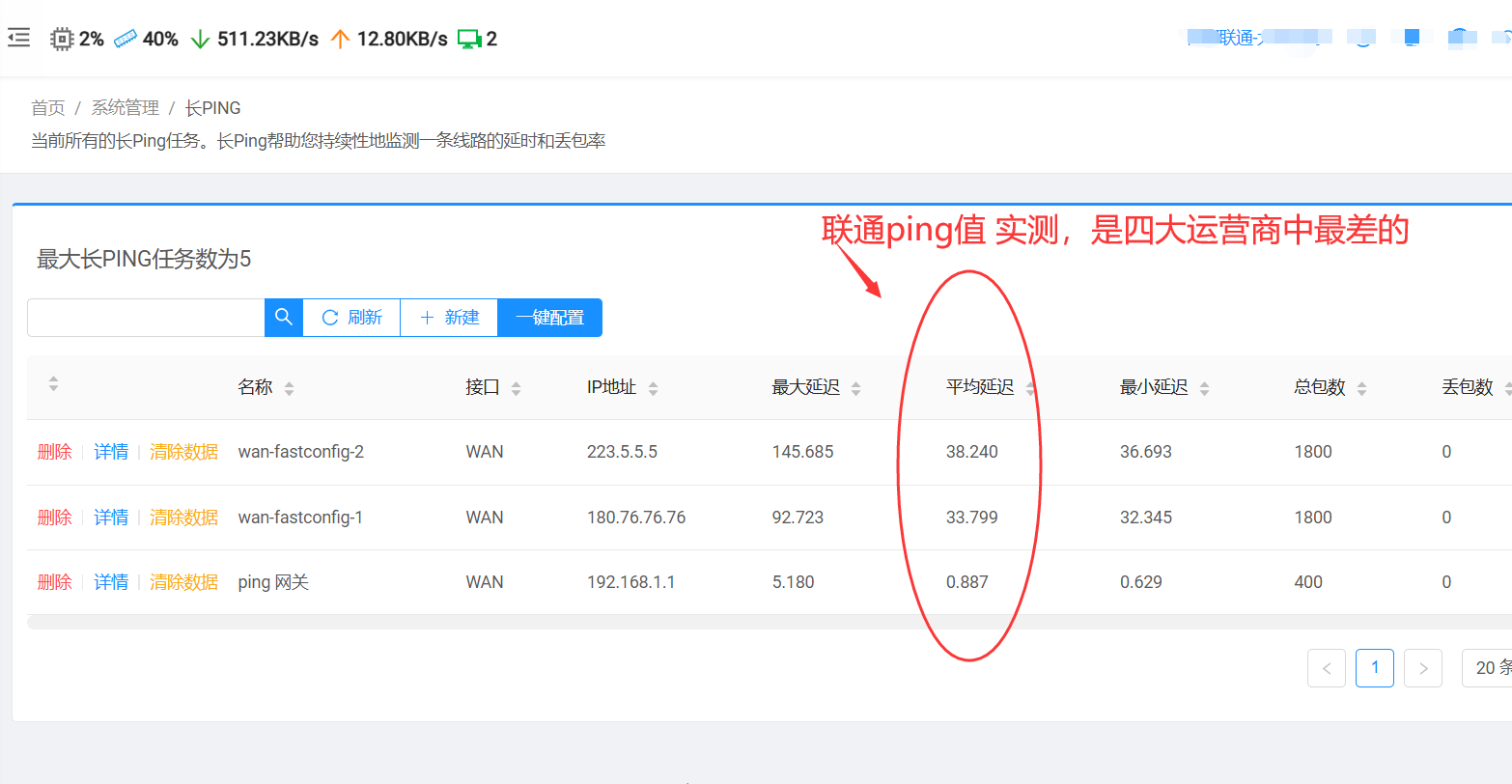The width and height of the screenshot is (1512, 784).
Task: Open details for wan-fastconfig-1
Action: [111, 518]
